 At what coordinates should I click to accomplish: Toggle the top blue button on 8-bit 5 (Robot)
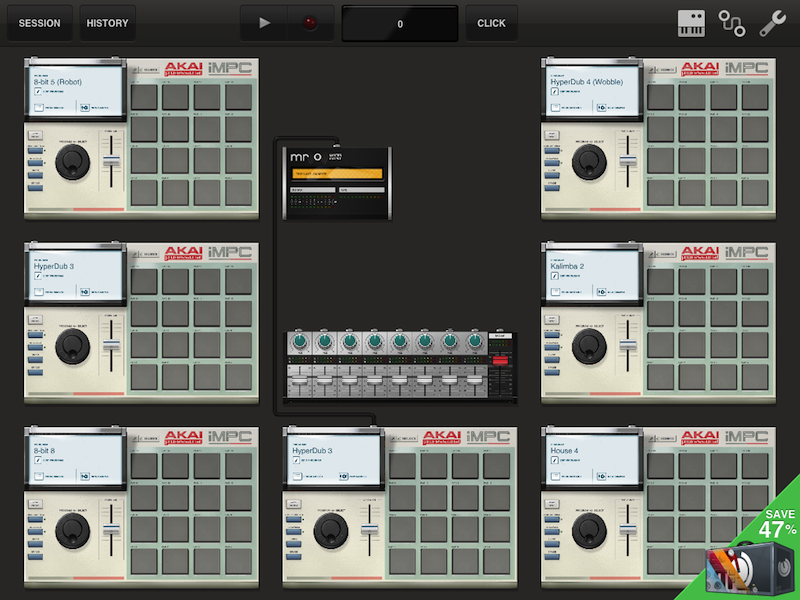[x=35, y=151]
